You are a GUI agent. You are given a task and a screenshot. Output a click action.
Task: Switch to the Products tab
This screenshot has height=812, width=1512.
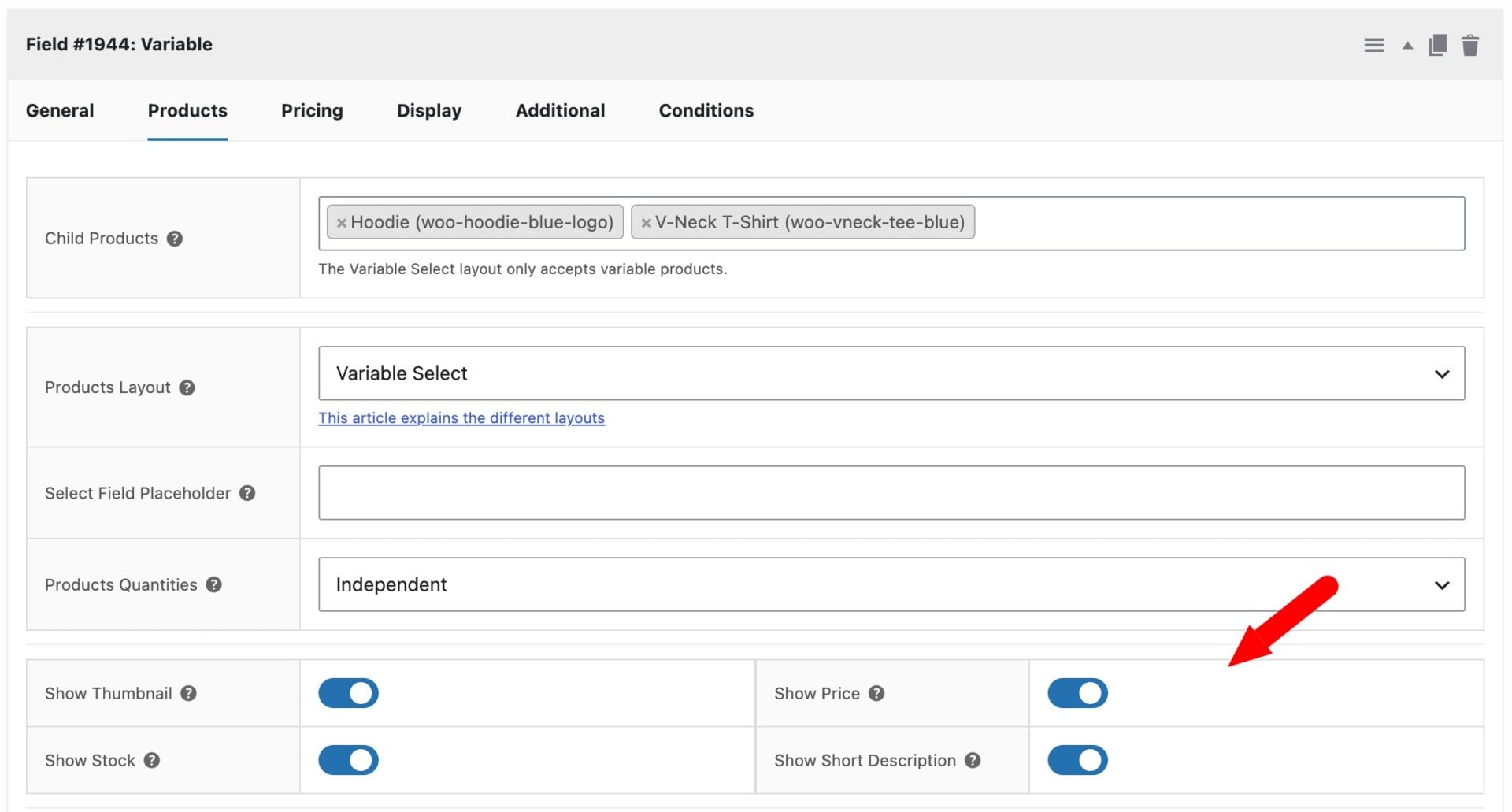click(187, 111)
